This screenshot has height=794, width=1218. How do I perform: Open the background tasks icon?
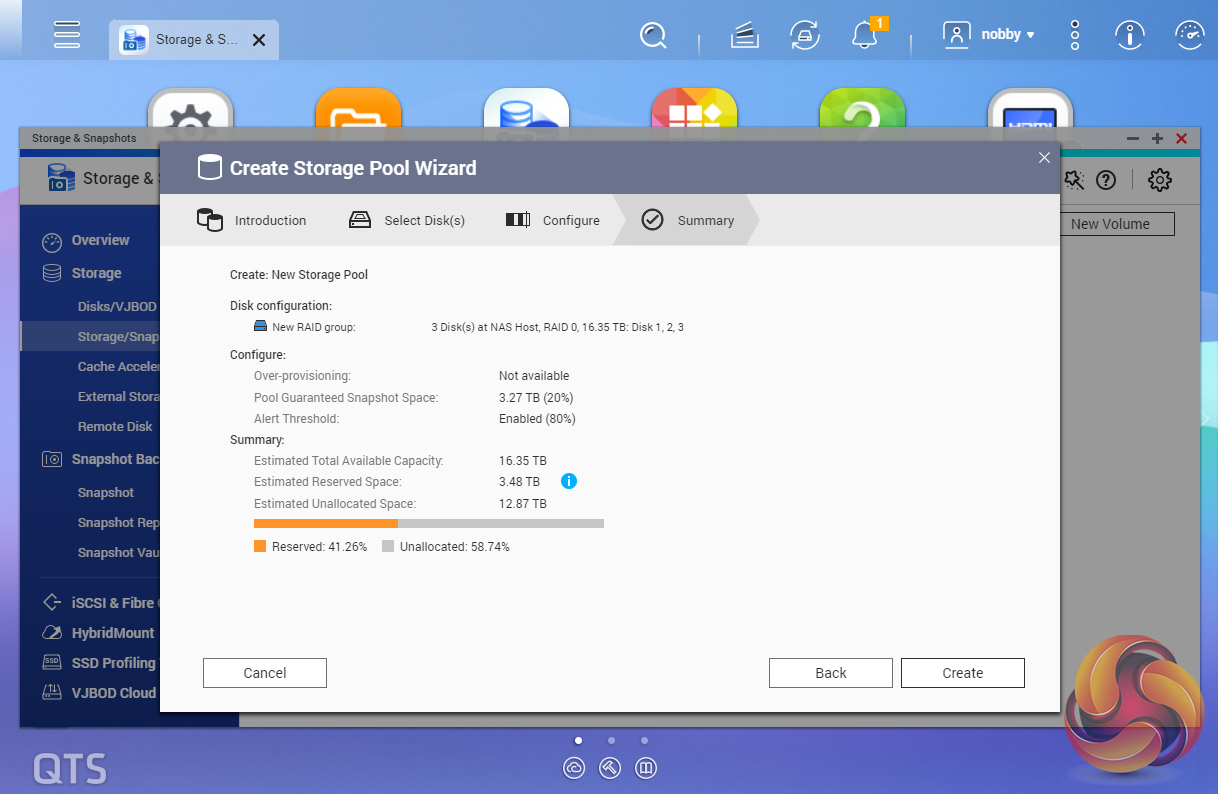coord(743,36)
